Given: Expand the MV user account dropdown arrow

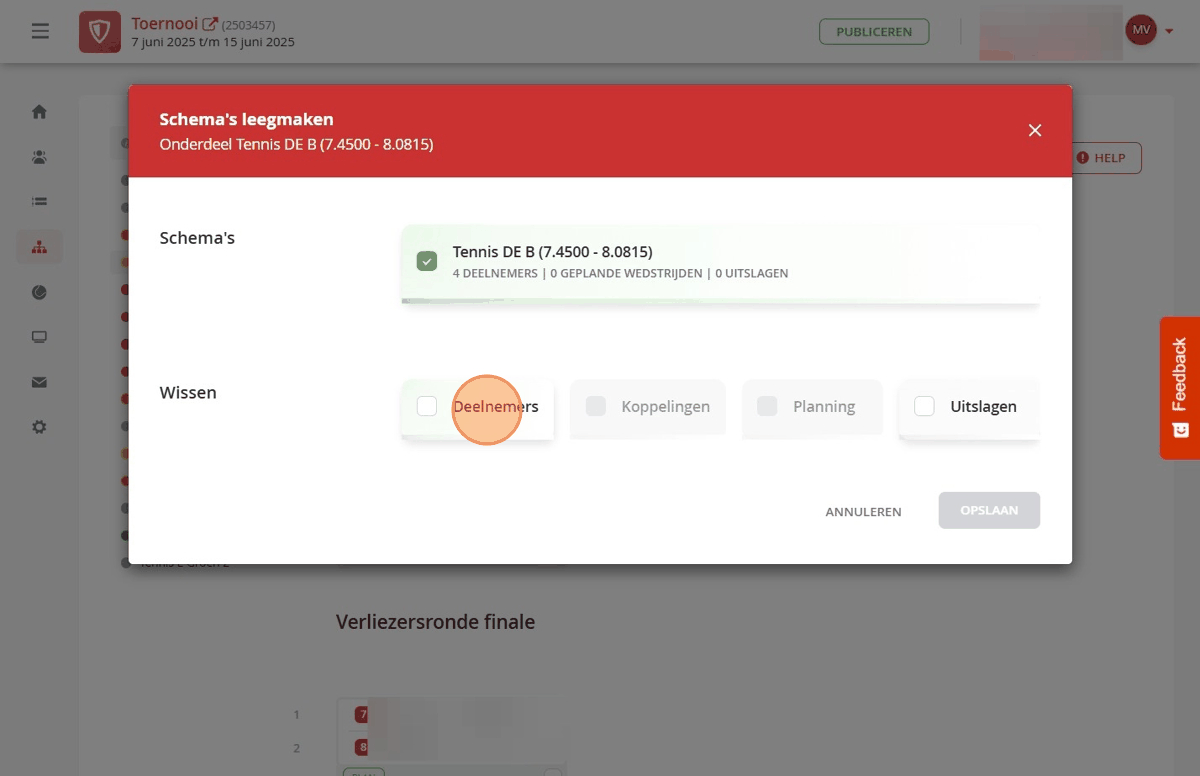Looking at the screenshot, I should tap(1169, 32).
